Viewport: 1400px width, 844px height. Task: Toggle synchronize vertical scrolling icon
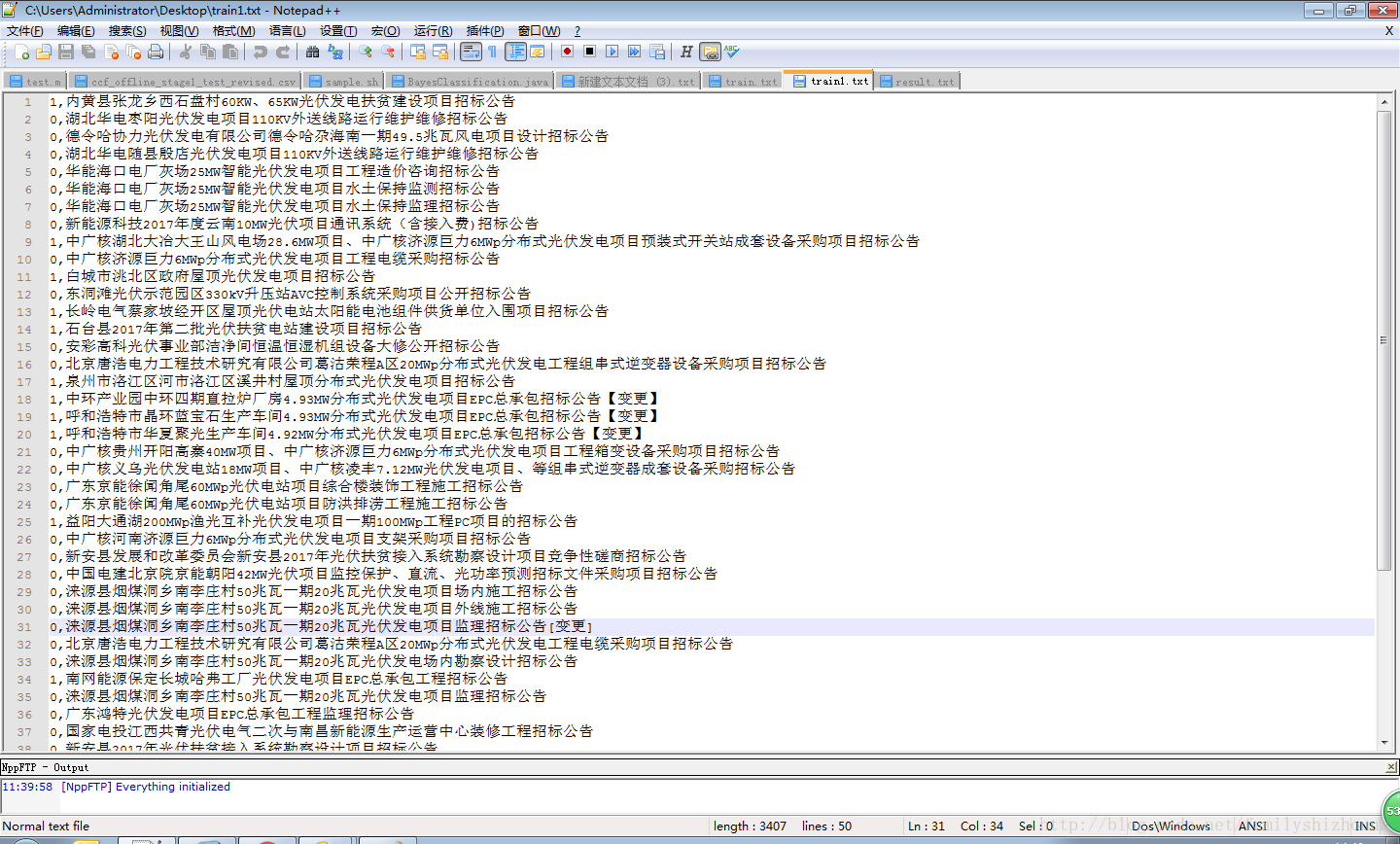[x=417, y=52]
